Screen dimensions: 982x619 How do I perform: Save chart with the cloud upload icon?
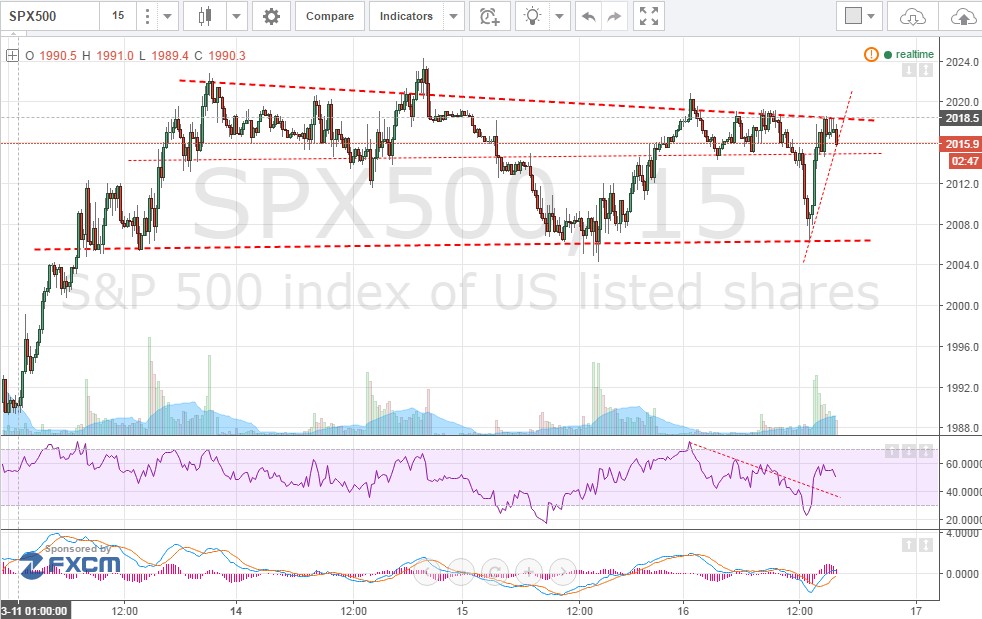click(963, 16)
